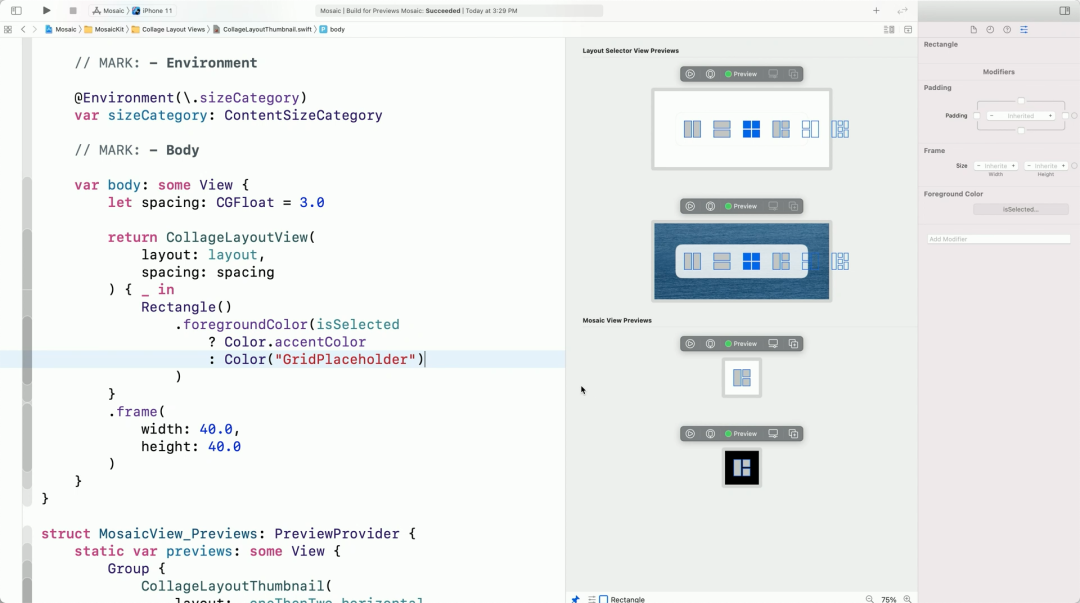The height and width of the screenshot is (603, 1080).
Task: Zoom in the preview canvas
Action: coord(907,599)
